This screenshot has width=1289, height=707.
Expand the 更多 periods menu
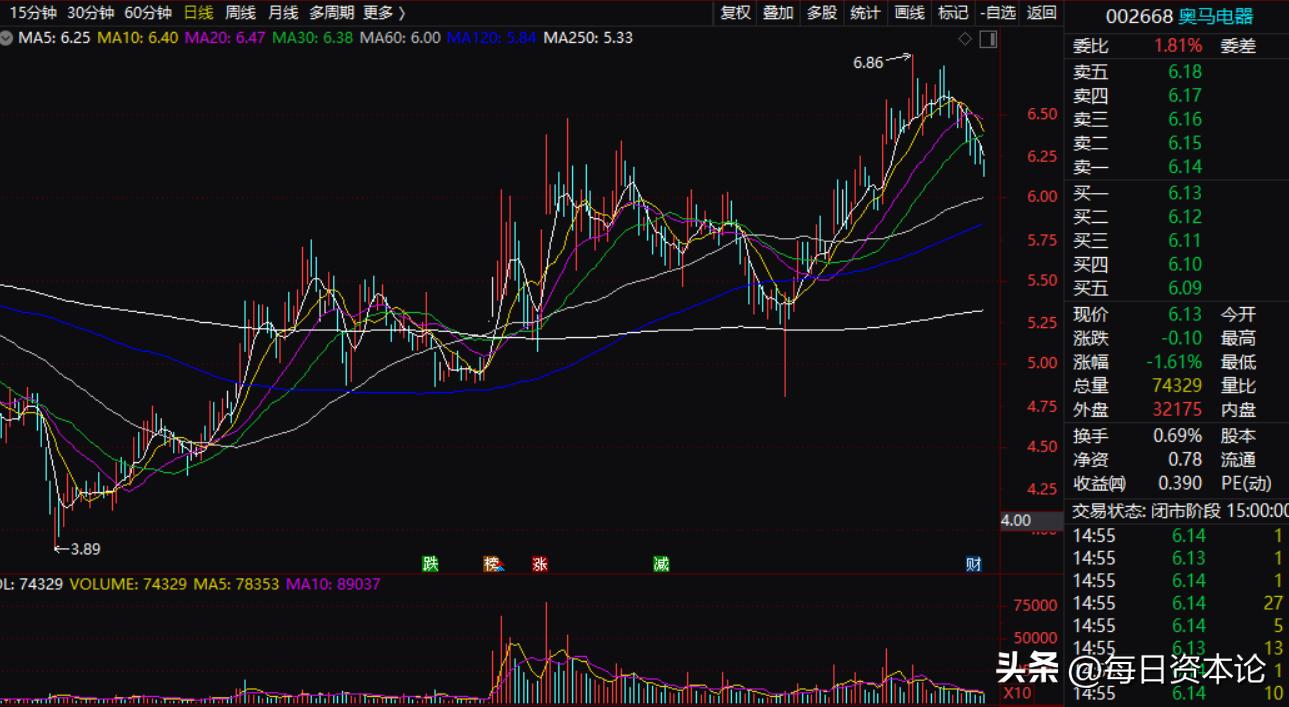point(384,13)
